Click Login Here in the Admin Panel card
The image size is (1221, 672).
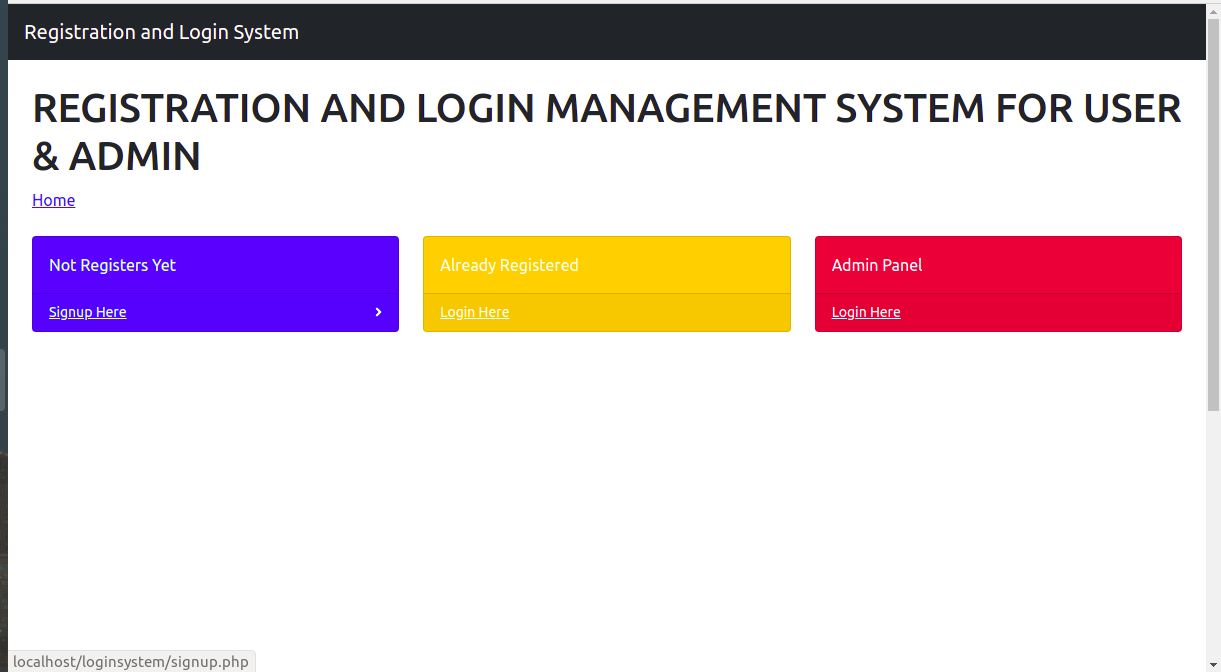point(866,311)
